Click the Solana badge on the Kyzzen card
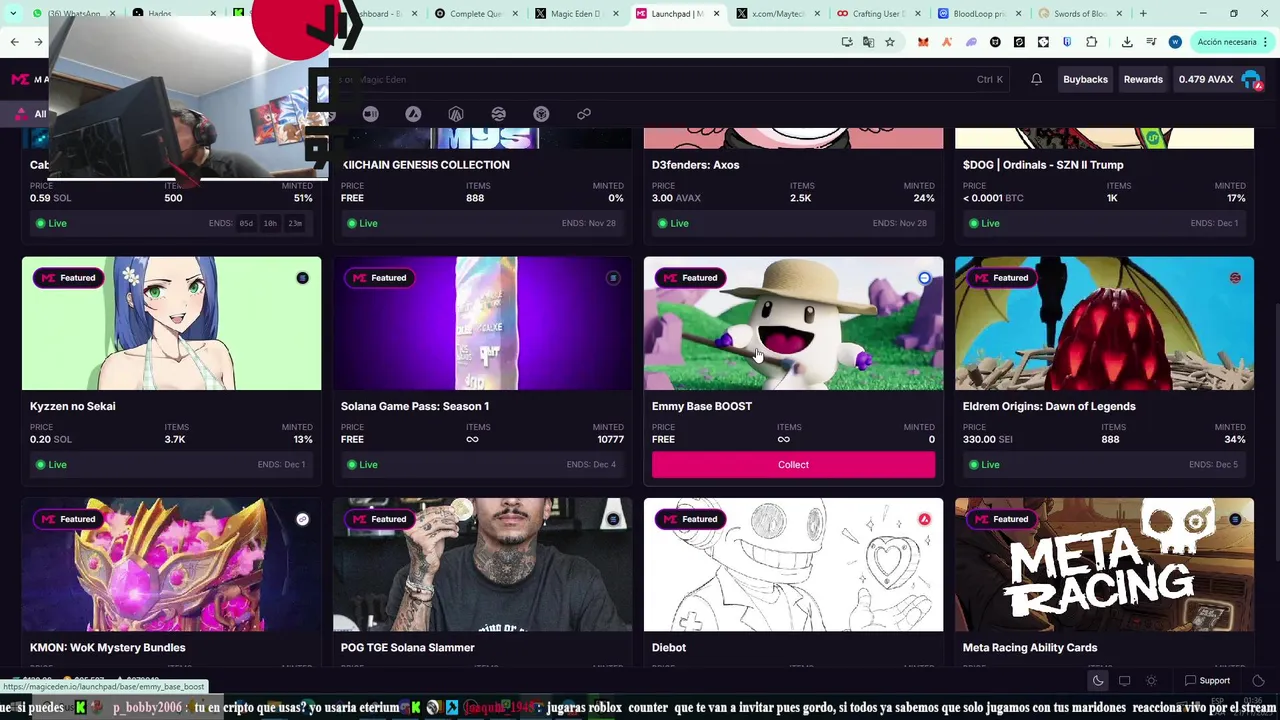The height and width of the screenshot is (720, 1280). [302, 278]
